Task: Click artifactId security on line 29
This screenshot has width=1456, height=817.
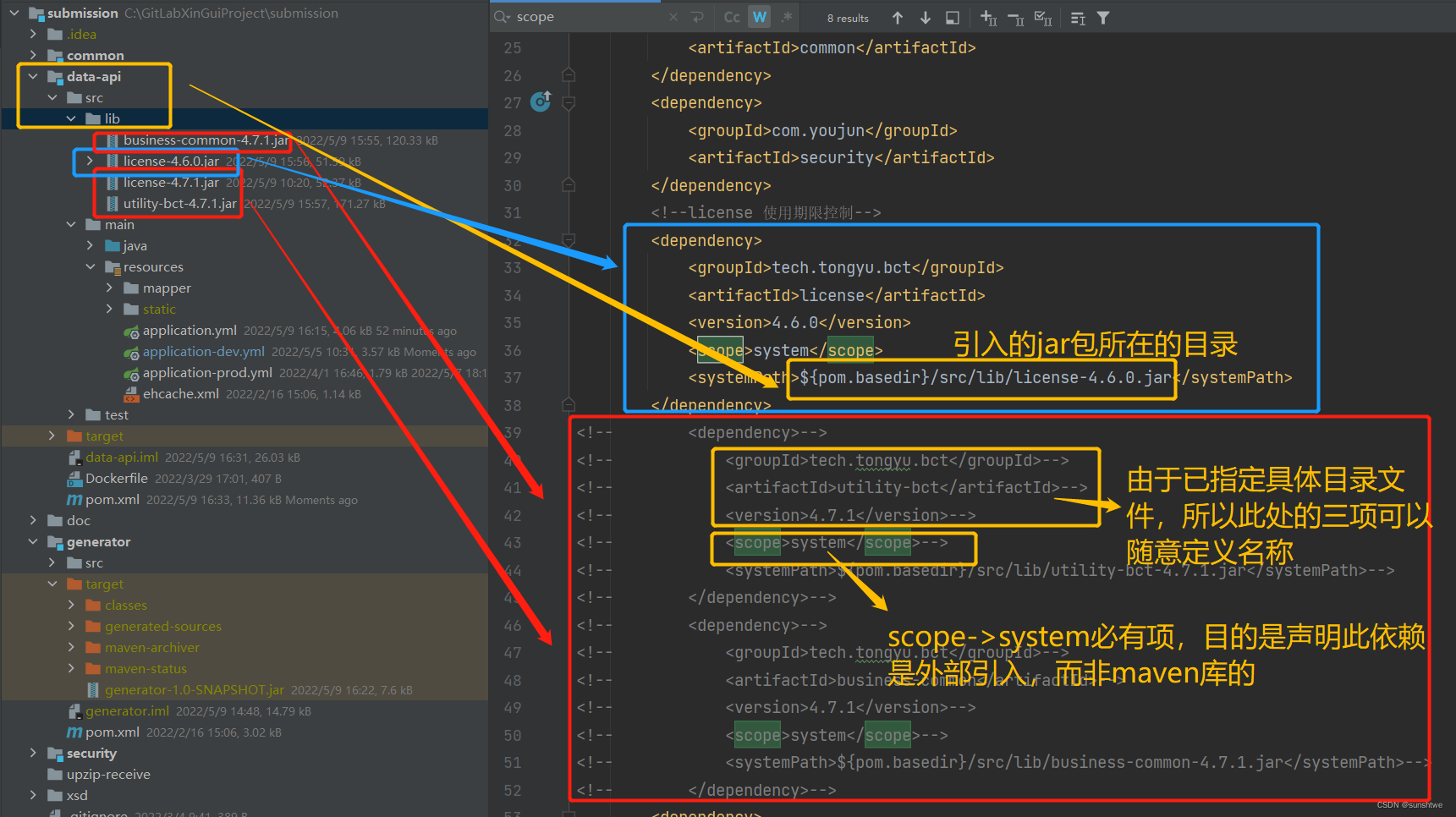Action: point(841,158)
